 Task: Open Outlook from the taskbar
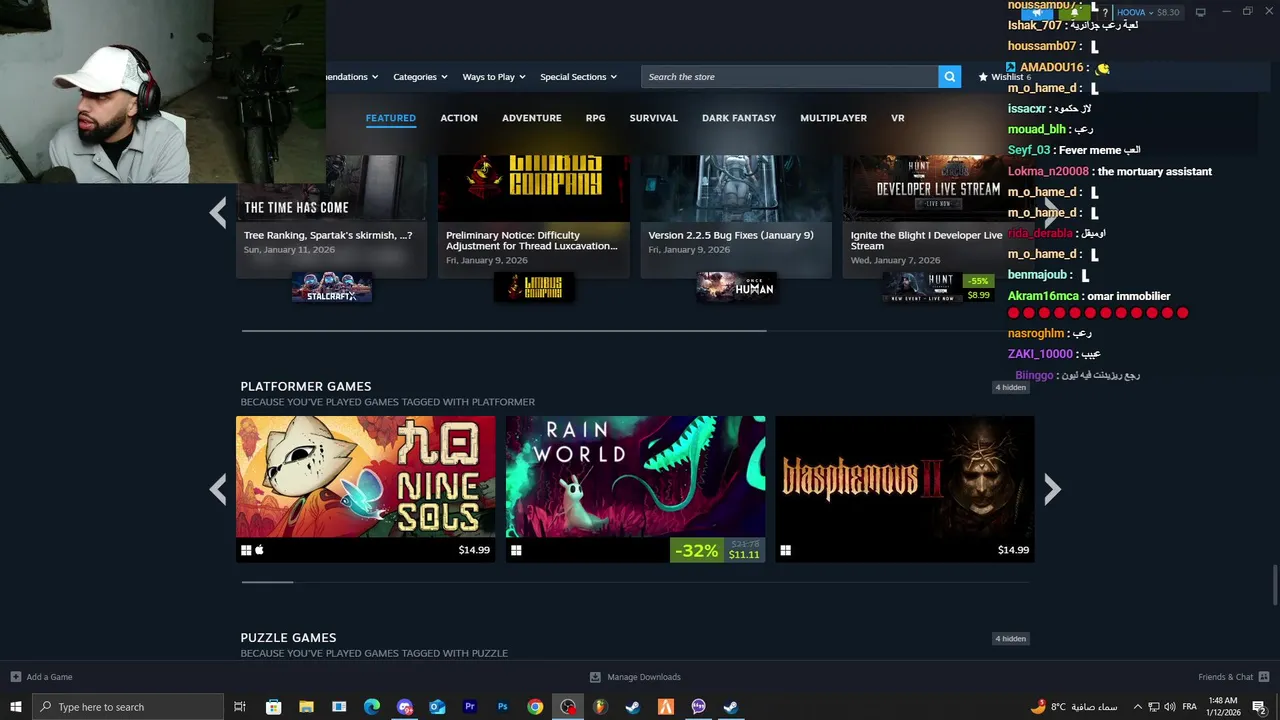click(x=437, y=707)
